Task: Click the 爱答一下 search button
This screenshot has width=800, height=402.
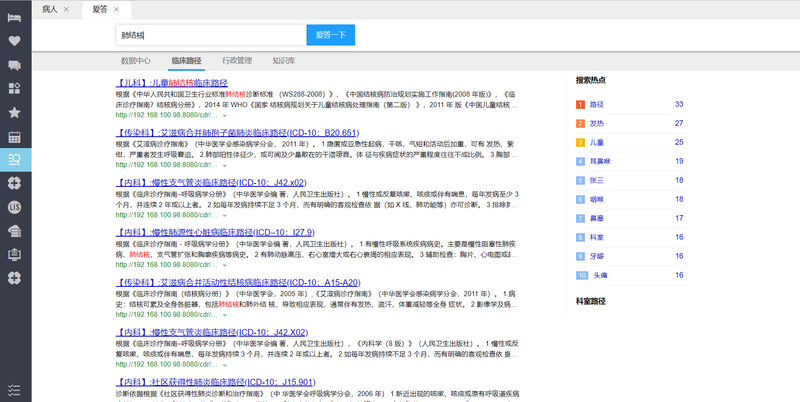Action: tap(331, 35)
